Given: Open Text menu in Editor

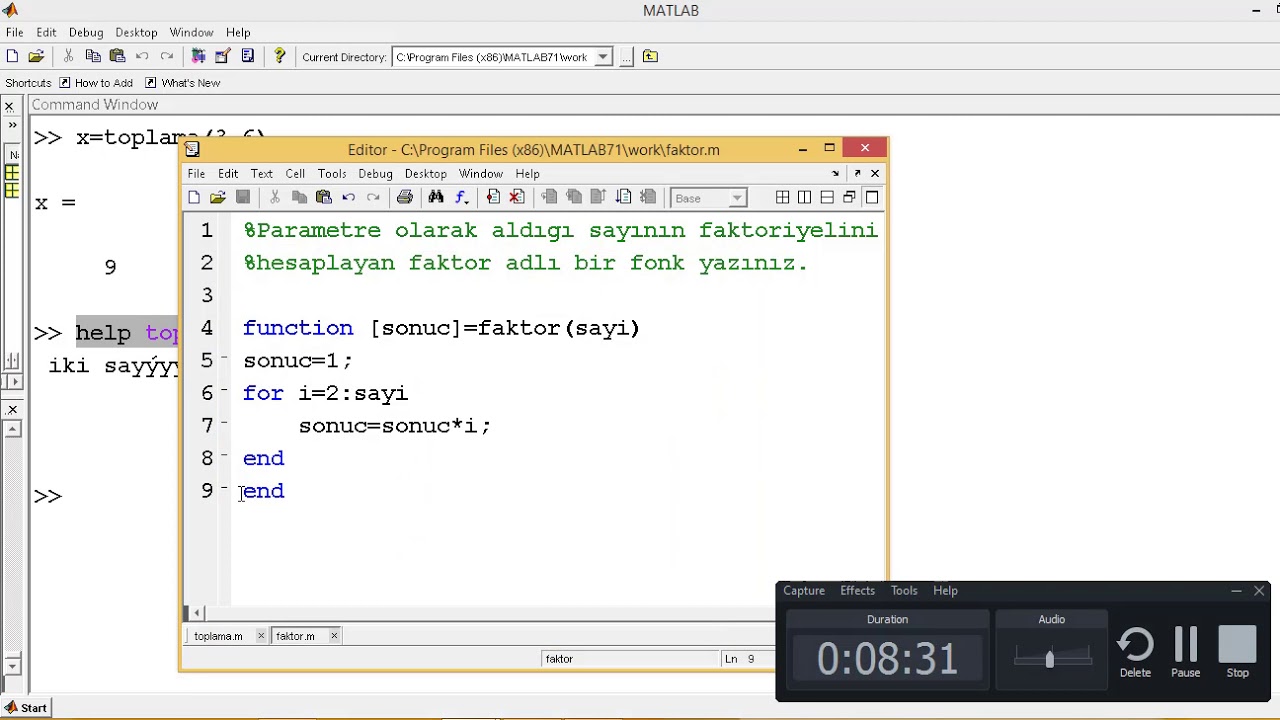Looking at the screenshot, I should 261,174.
